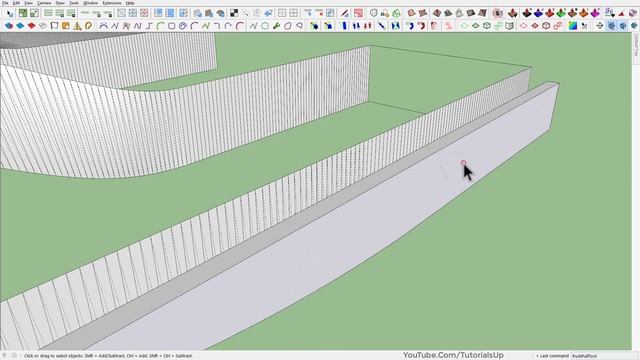Viewport: 640px width, 360px height.
Task: Click the Last command value field
Action: coord(604,356)
